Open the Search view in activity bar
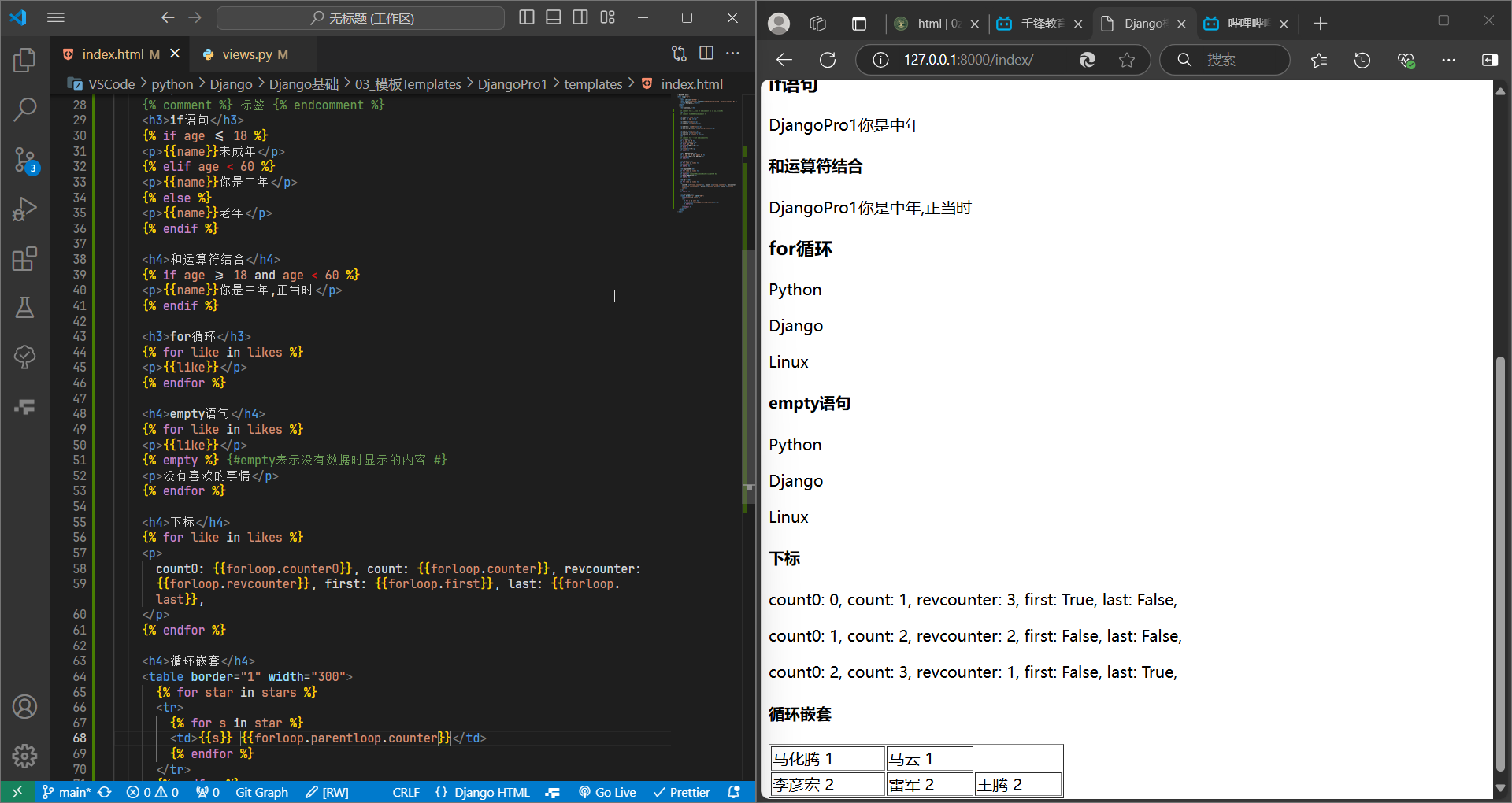Viewport: 1512px width, 803px height. tap(24, 109)
